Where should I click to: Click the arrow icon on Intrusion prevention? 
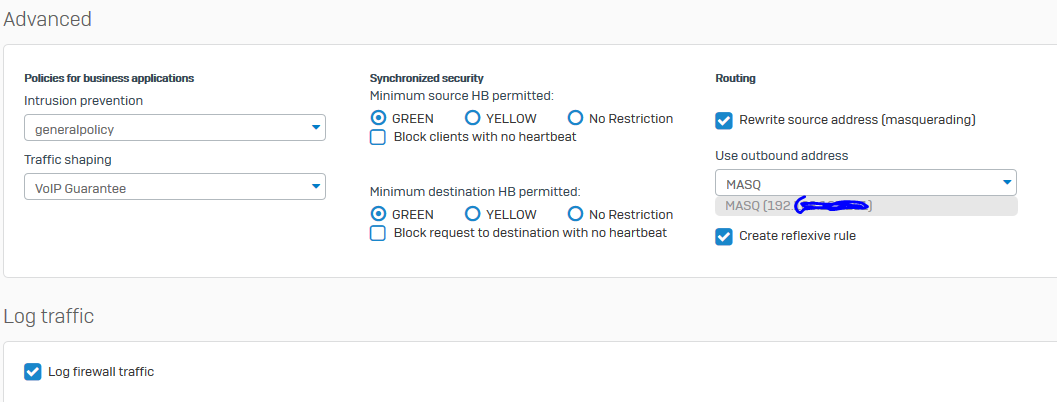pos(316,129)
